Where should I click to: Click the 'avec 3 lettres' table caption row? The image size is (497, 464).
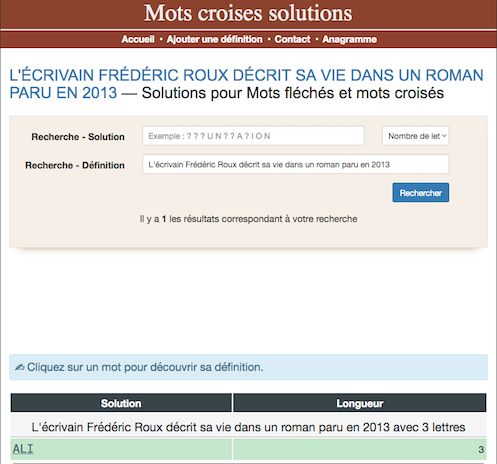click(x=248, y=427)
